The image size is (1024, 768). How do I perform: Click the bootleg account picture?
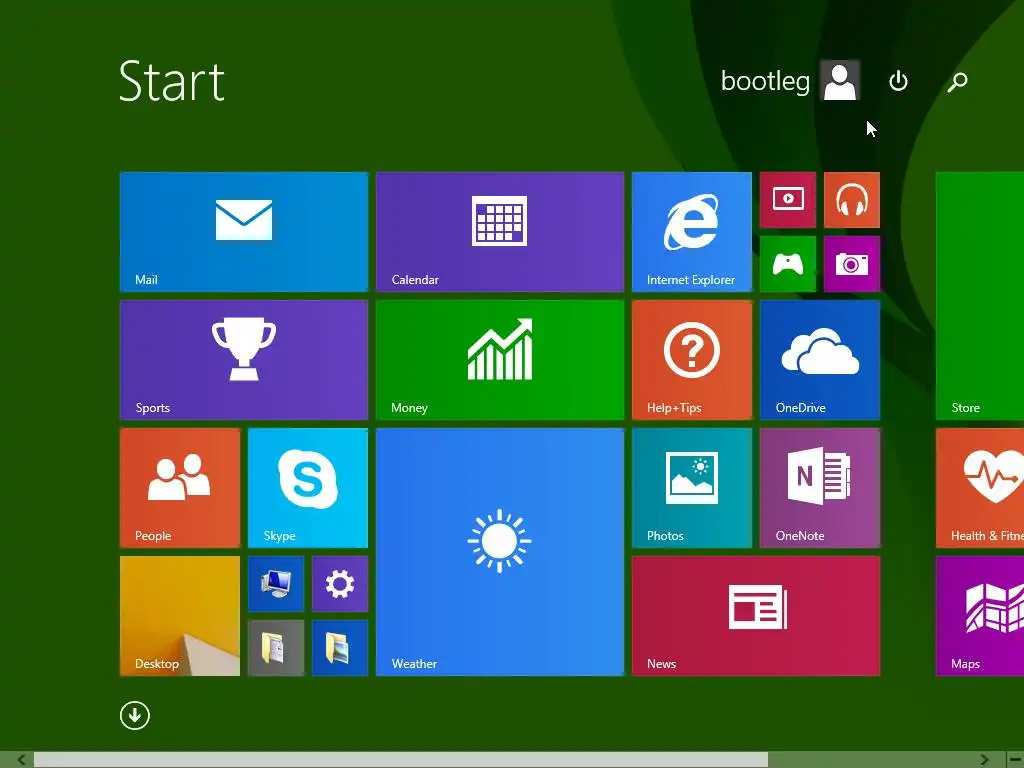click(x=840, y=80)
